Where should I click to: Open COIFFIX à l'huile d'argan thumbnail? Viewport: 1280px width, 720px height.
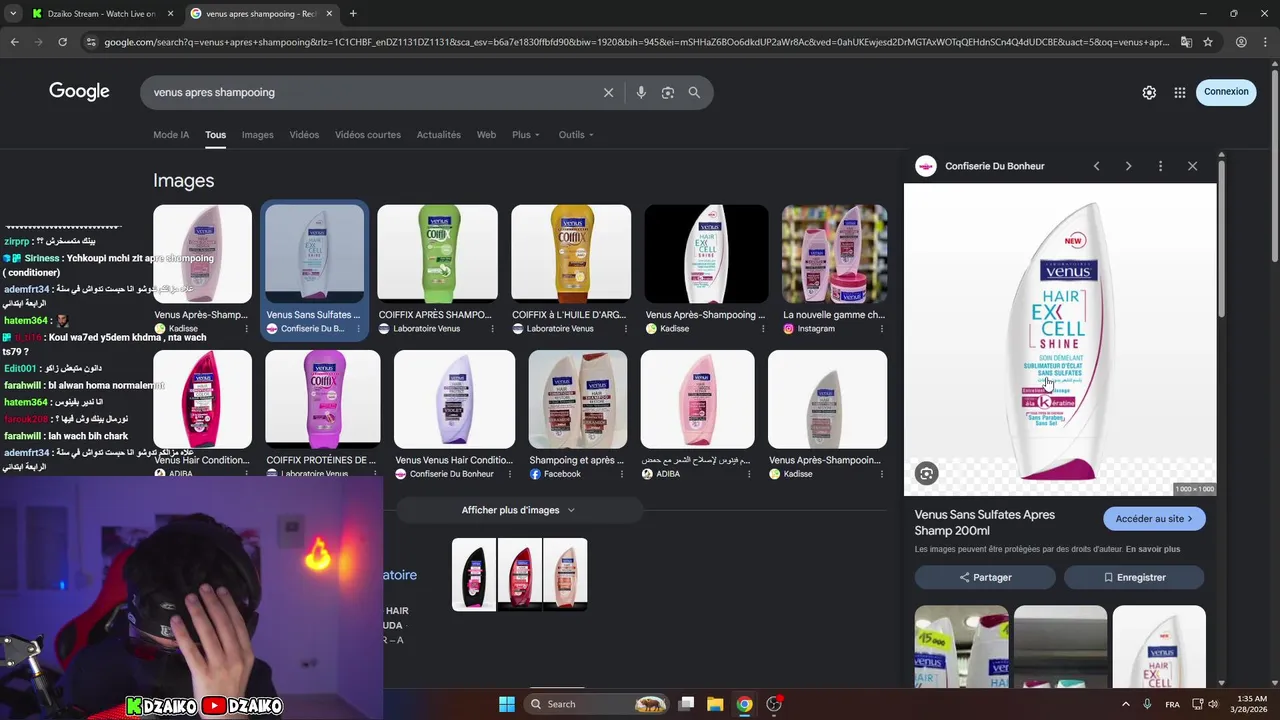pos(571,253)
